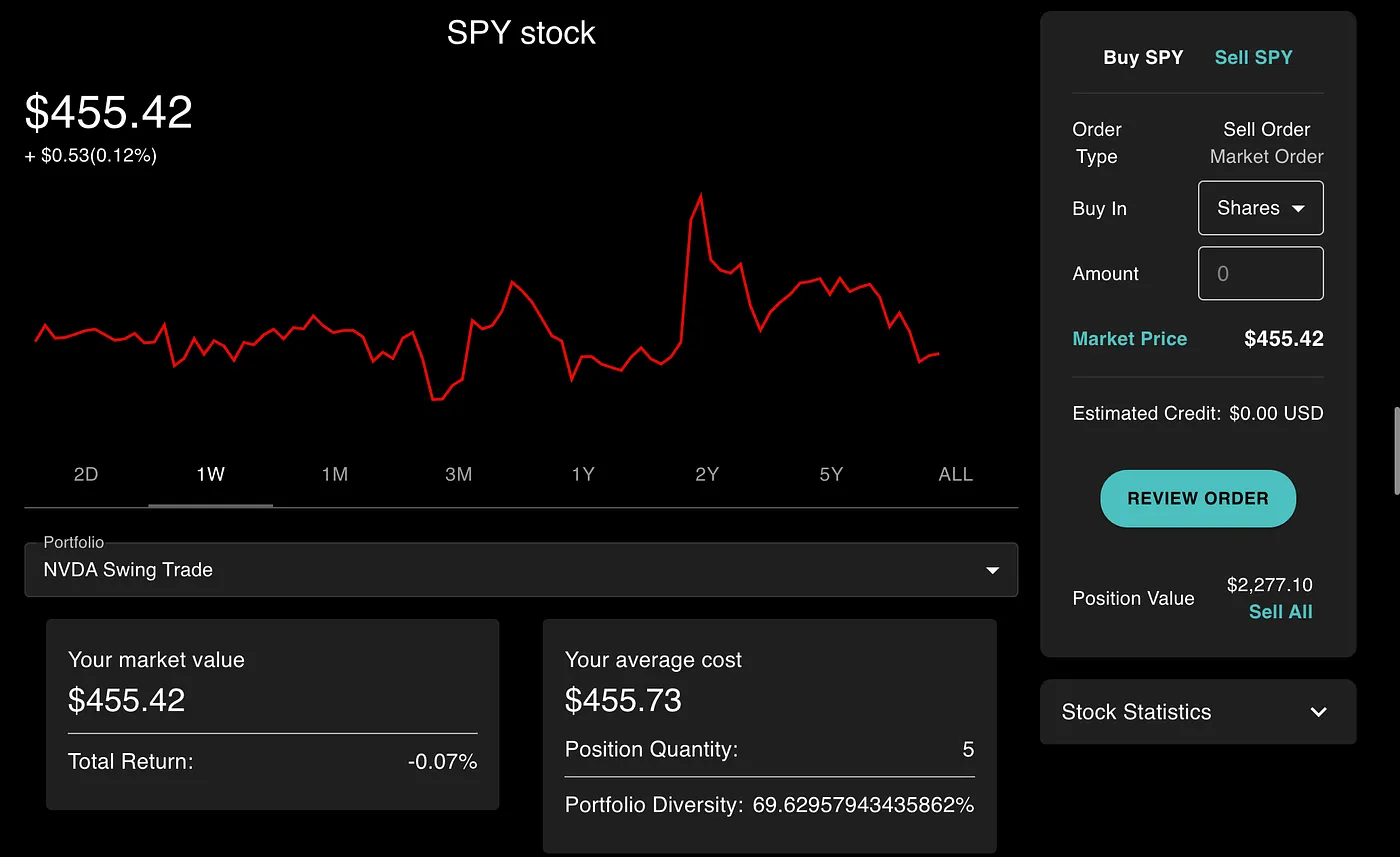The width and height of the screenshot is (1400, 857).
Task: Click the Estimated Credit $0.00 USD value
Action: coord(1276,413)
